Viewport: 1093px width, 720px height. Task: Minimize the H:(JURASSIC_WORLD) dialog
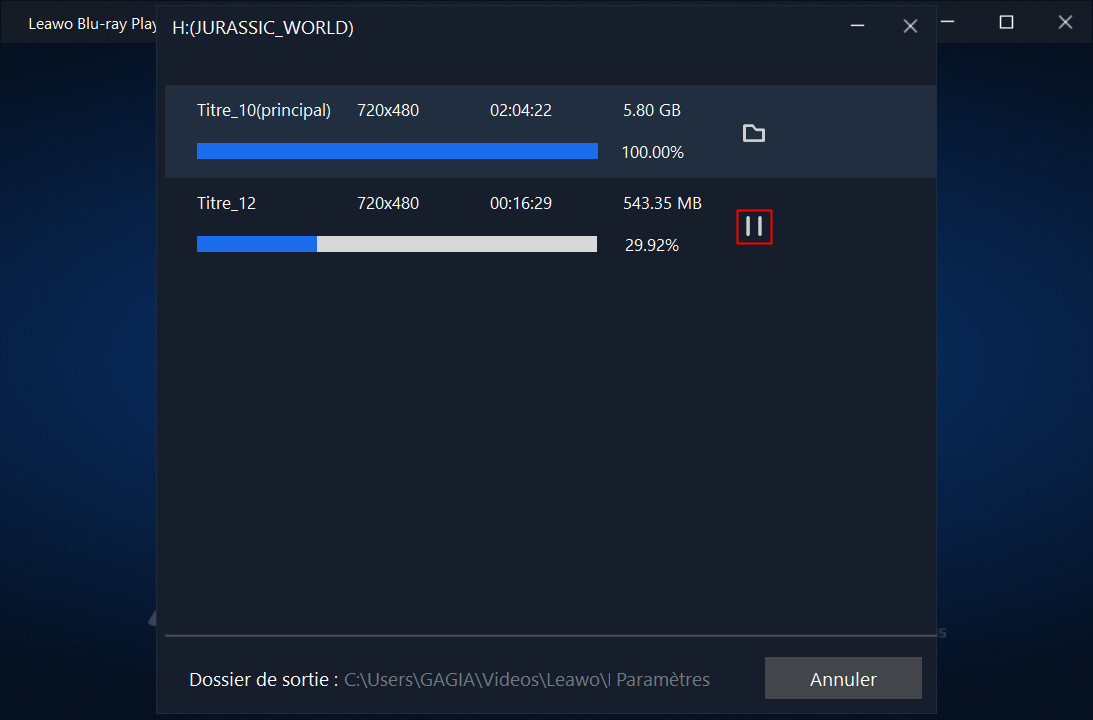pyautogui.click(x=857, y=26)
